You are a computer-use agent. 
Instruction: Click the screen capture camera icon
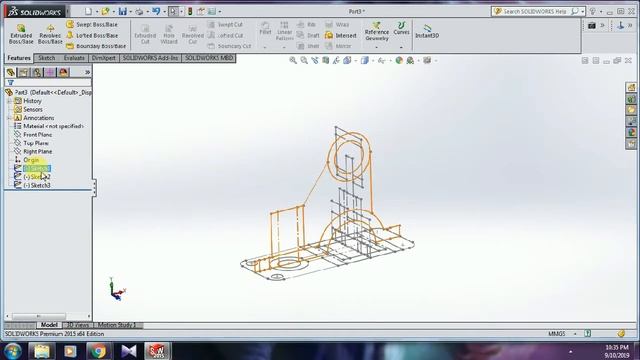(591, 26)
